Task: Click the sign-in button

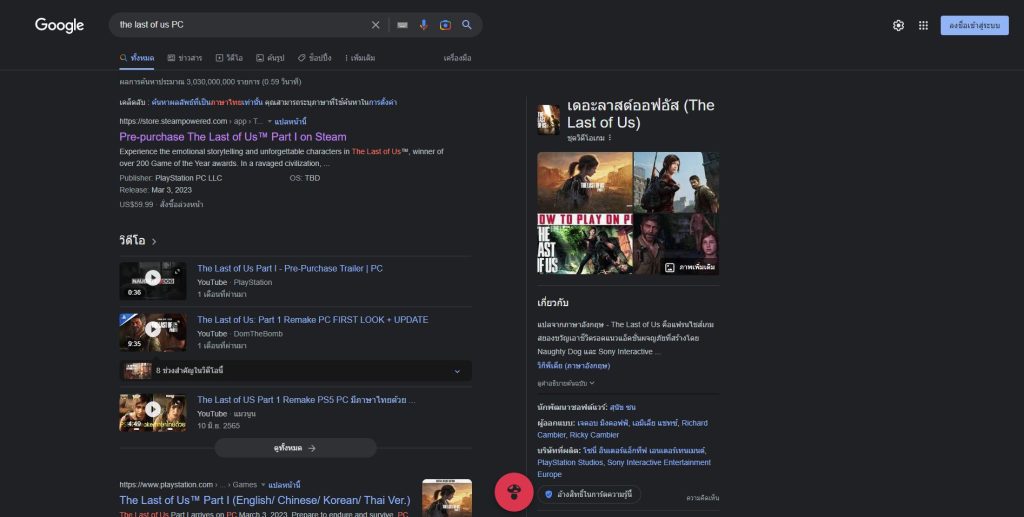Action: (x=974, y=25)
